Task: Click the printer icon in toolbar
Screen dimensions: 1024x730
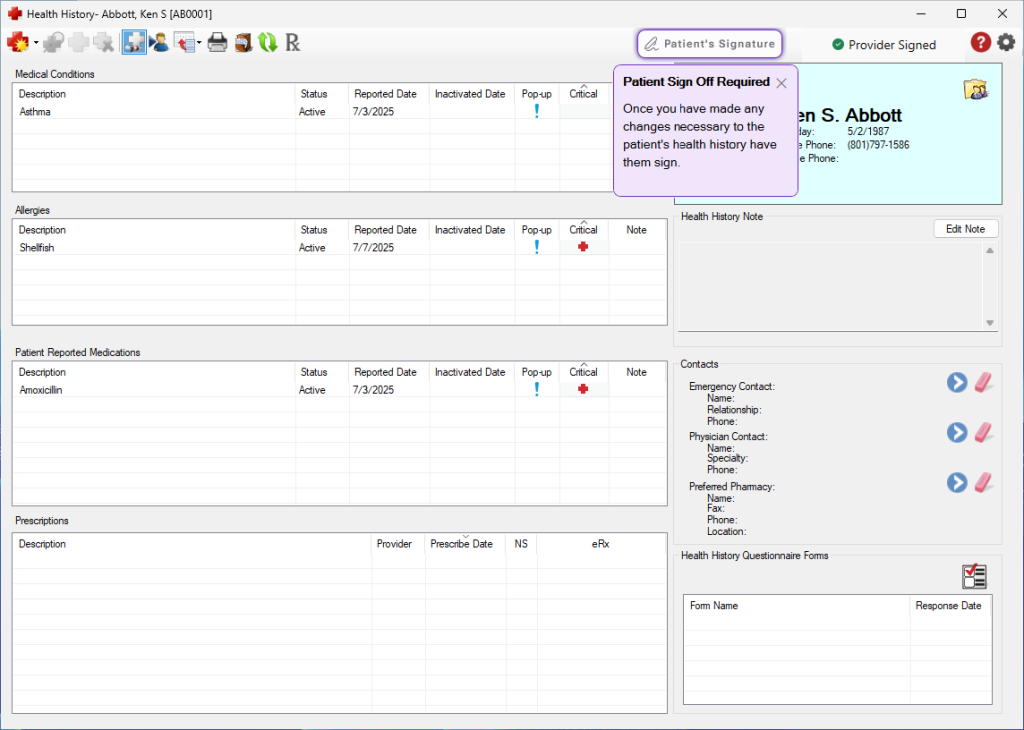Action: tap(217, 42)
